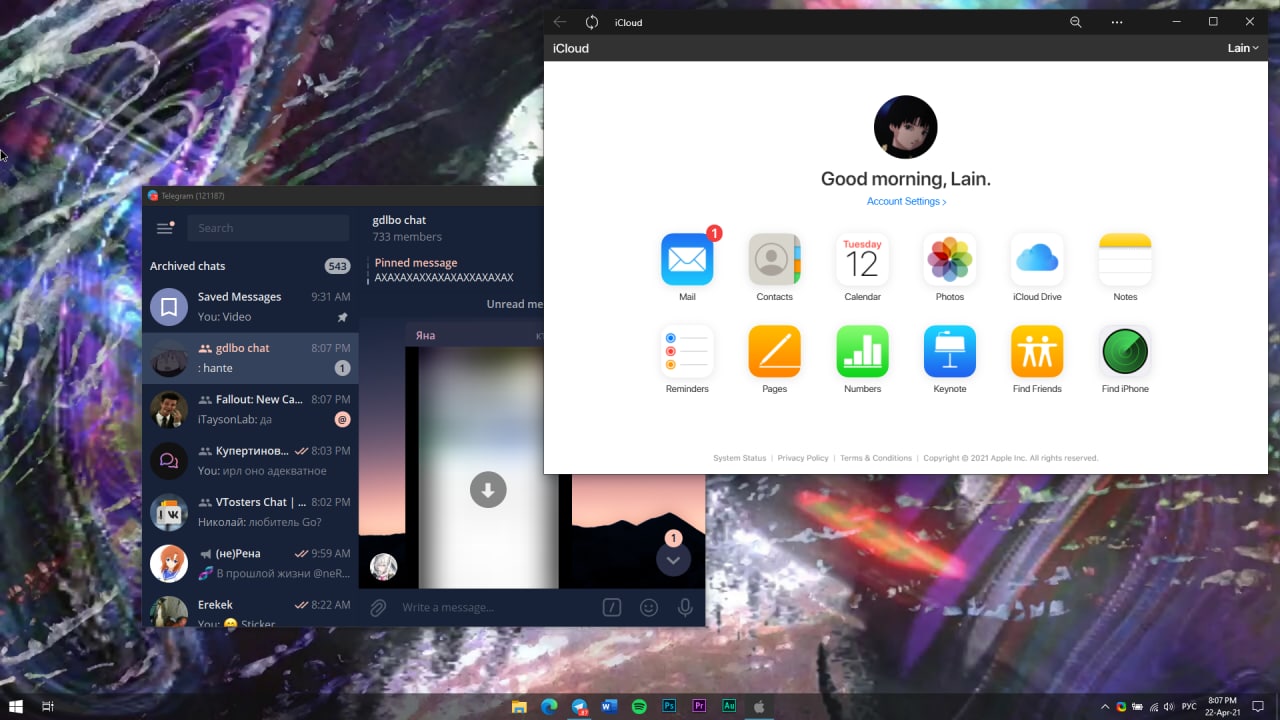
Task: Open the Windows notification center
Action: (1259, 706)
